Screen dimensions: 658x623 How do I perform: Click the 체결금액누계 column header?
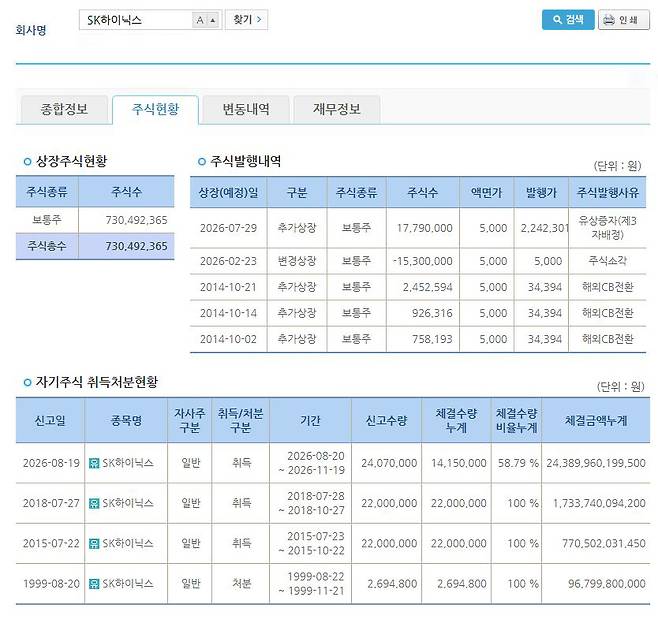point(596,420)
